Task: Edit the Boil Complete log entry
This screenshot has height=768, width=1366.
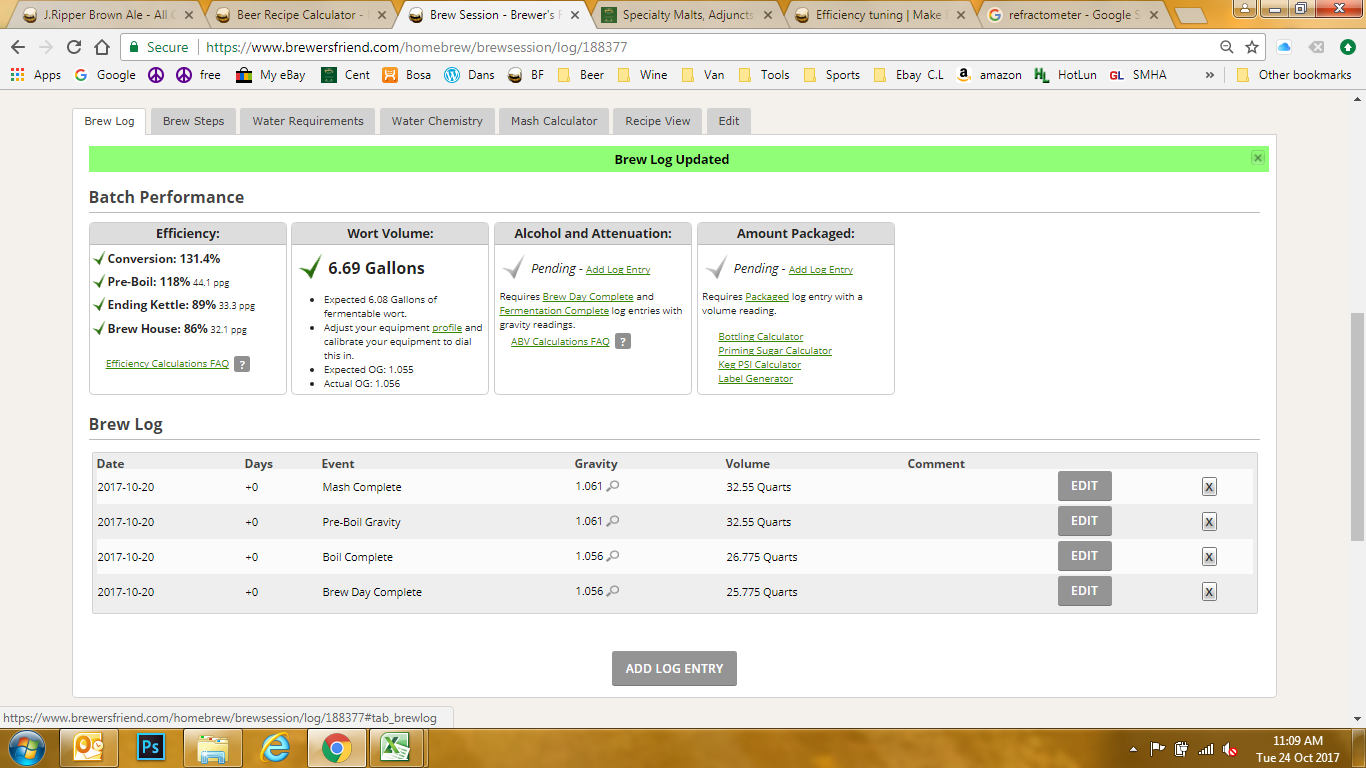Action: tap(1085, 556)
